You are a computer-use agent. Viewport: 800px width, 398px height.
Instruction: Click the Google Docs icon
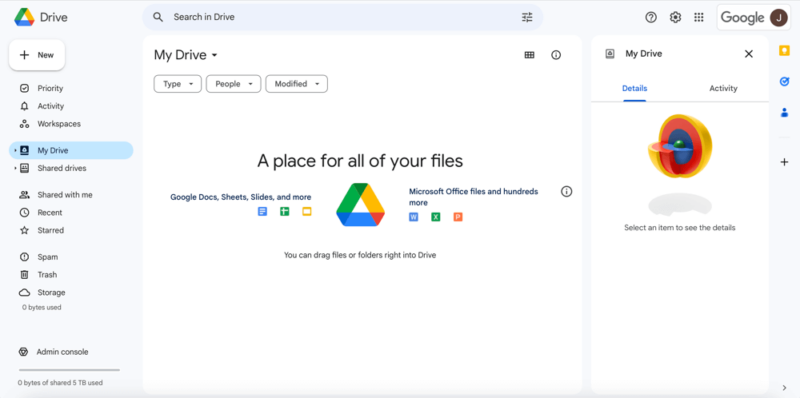[x=262, y=211]
